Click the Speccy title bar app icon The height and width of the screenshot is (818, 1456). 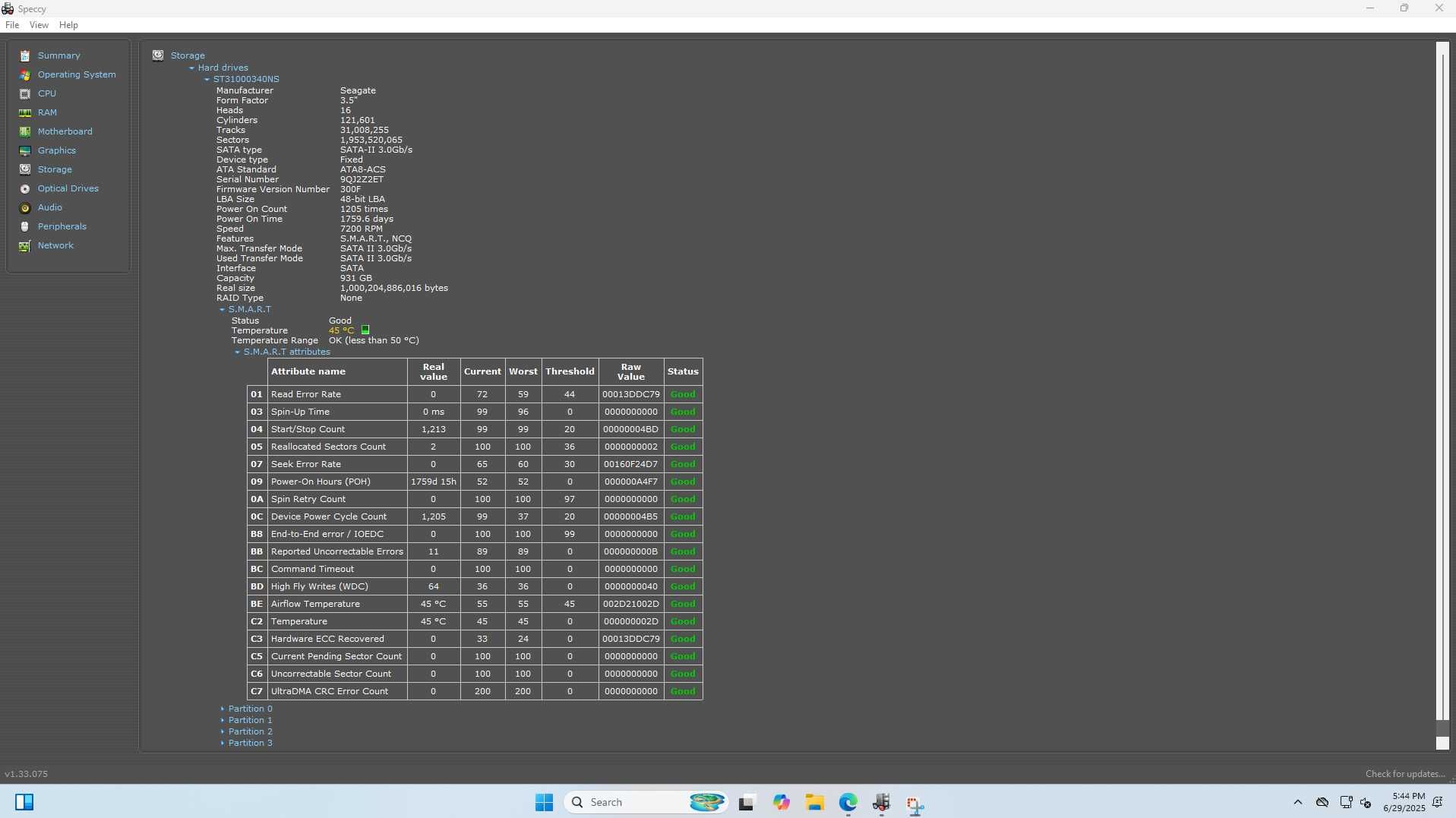tap(8, 8)
